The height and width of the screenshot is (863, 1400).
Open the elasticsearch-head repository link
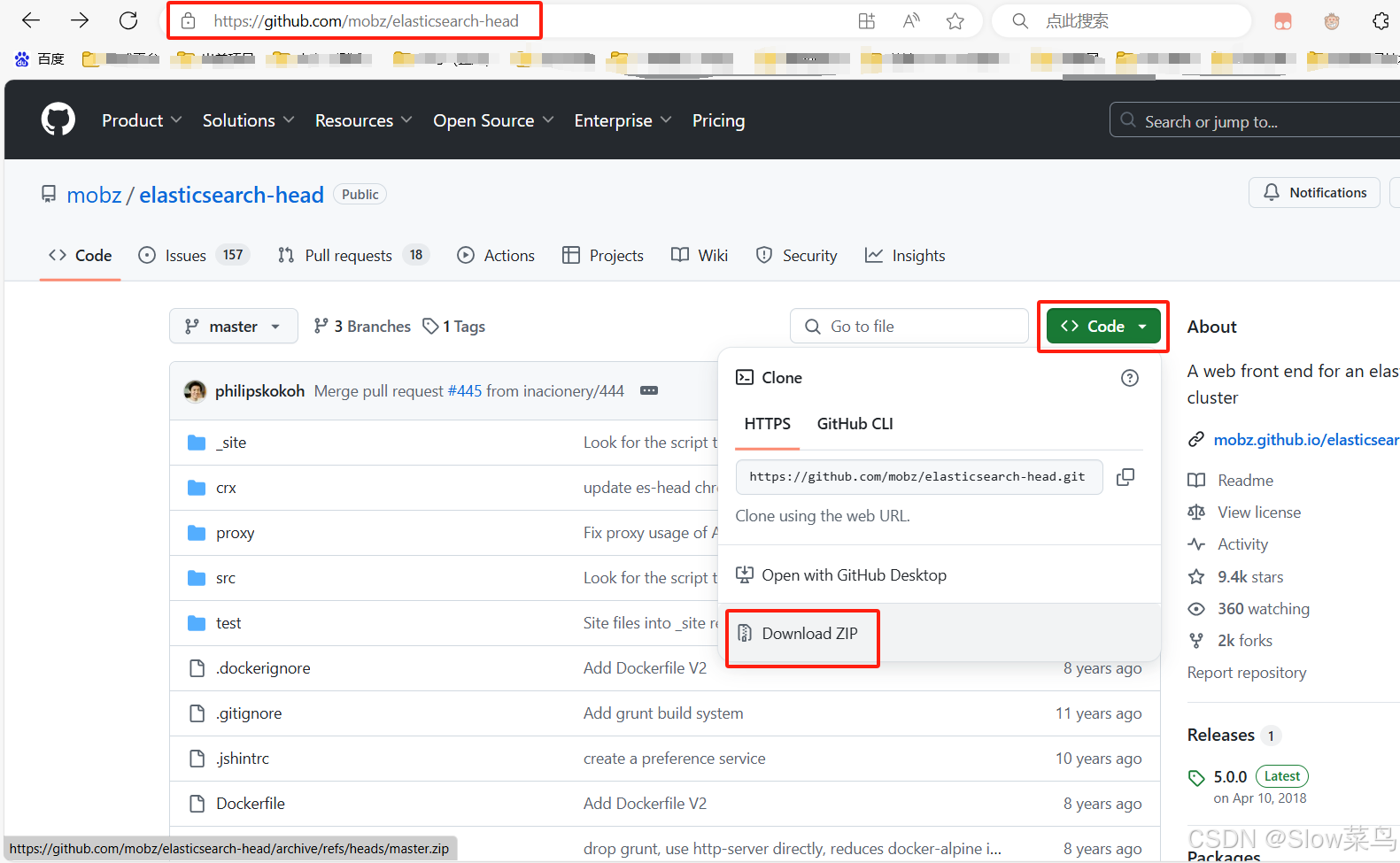pyautogui.click(x=231, y=195)
